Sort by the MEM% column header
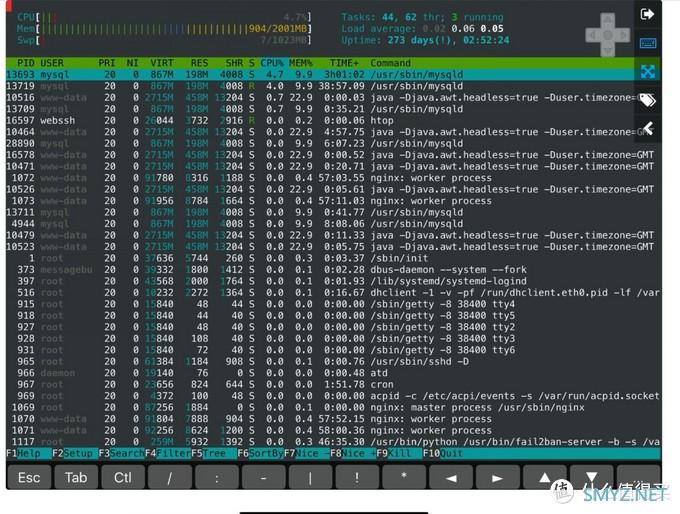 click(x=301, y=63)
